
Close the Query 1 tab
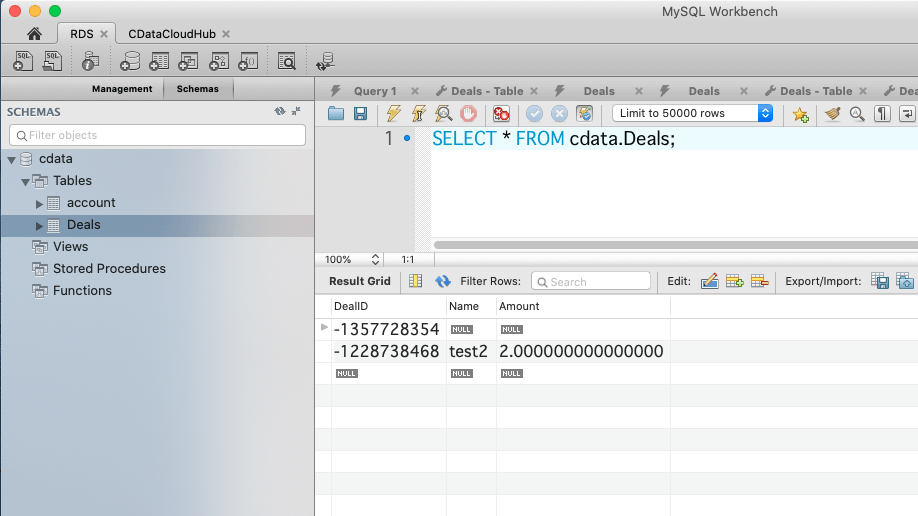point(415,91)
